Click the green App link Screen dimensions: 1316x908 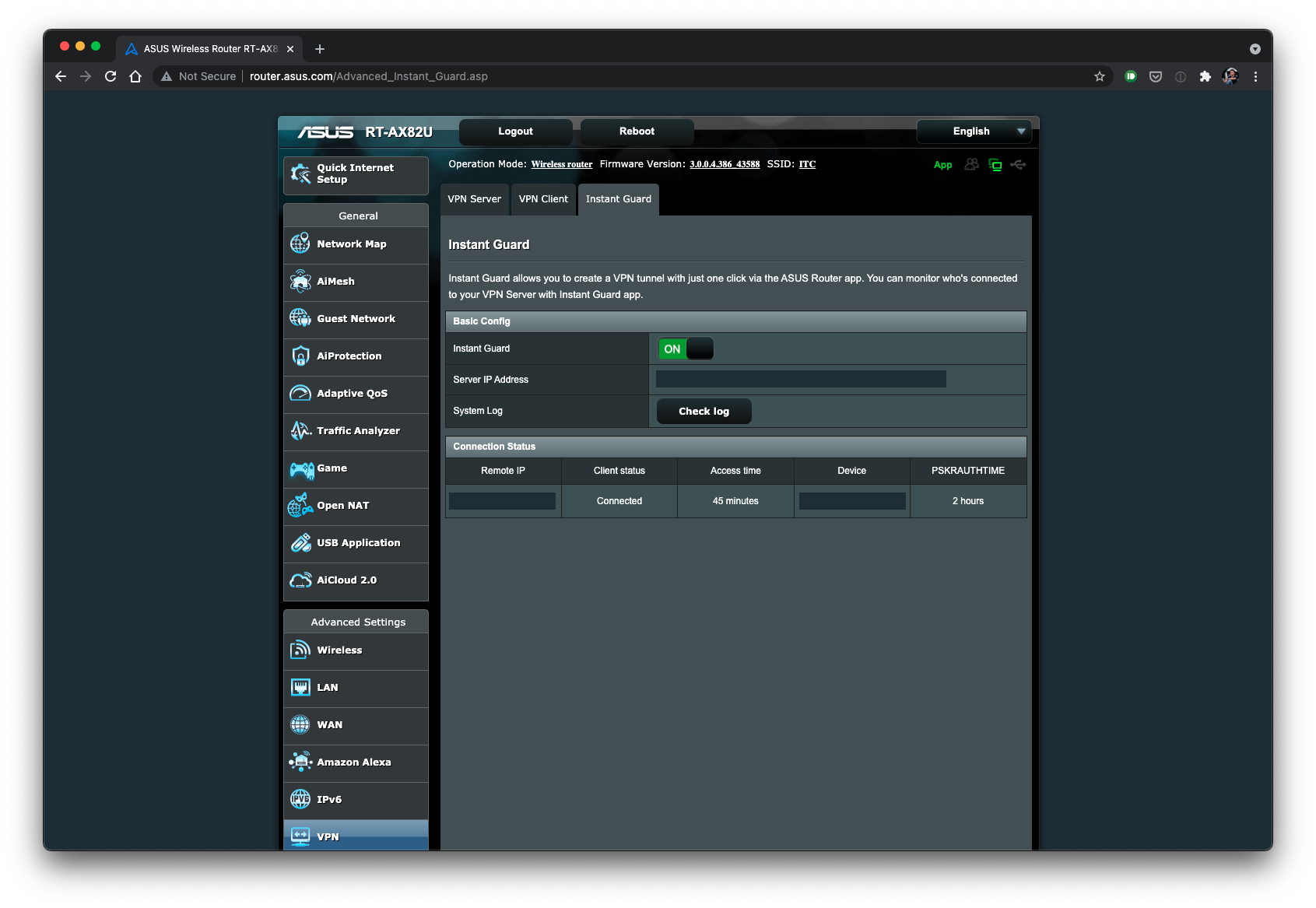(x=943, y=165)
